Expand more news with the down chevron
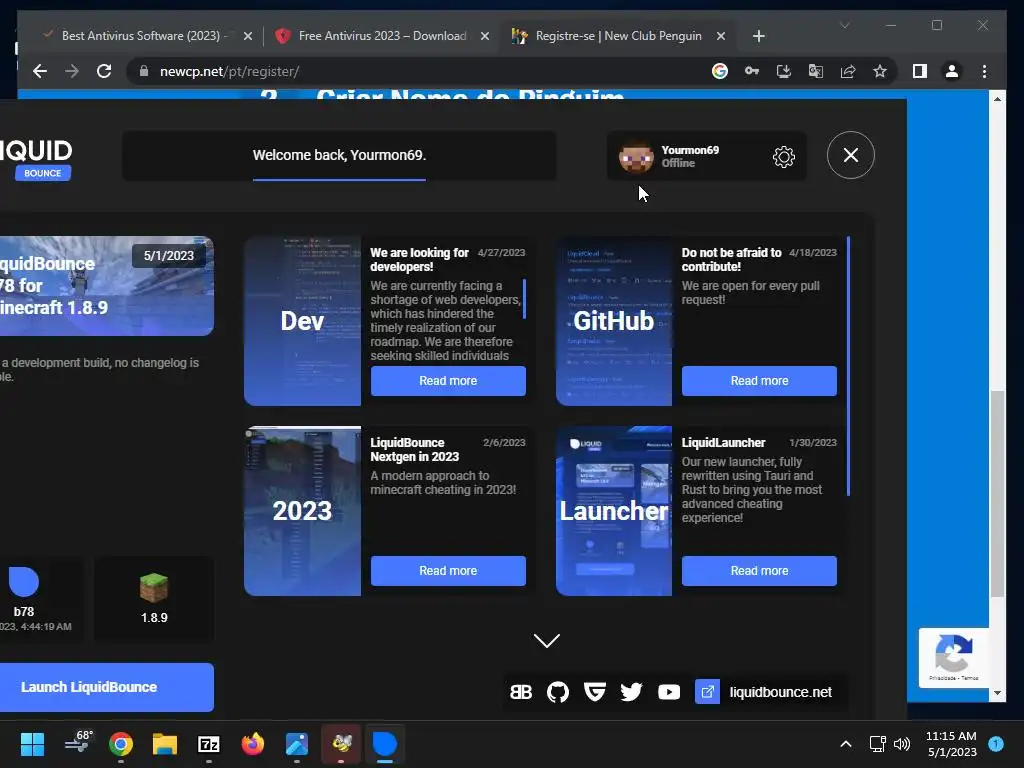This screenshot has height=768, width=1024. [x=547, y=641]
